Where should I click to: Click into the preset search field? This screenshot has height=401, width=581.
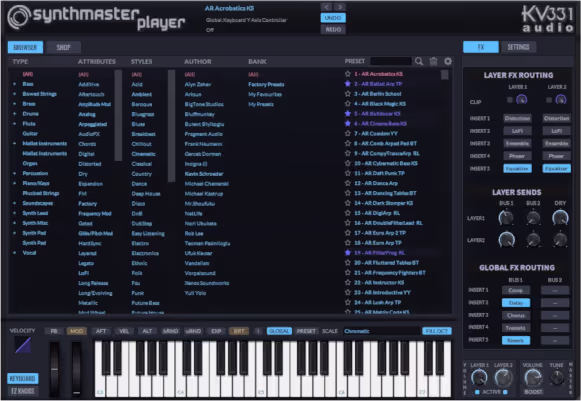tap(391, 61)
